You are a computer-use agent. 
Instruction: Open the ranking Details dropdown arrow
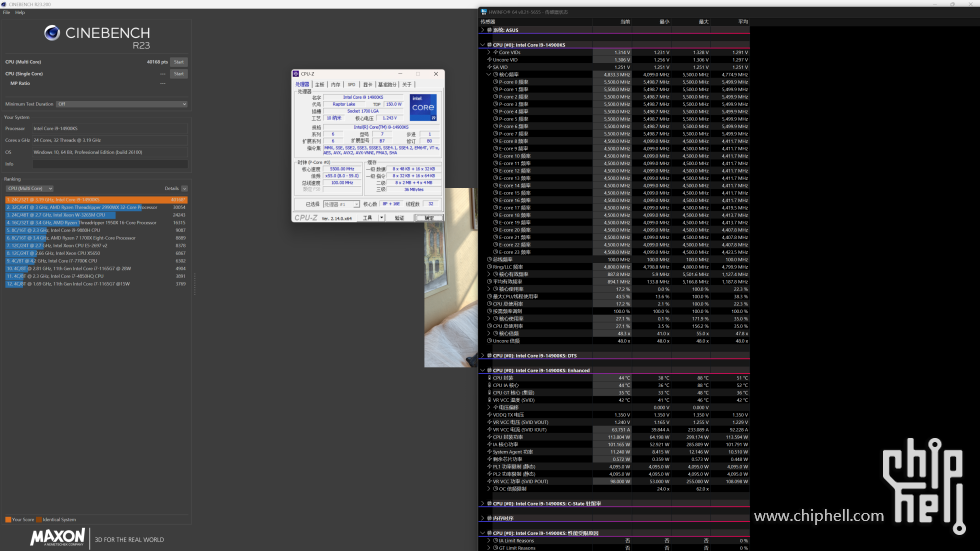[184, 189]
